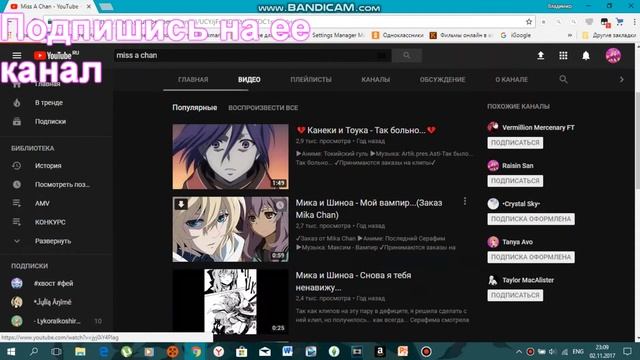Open Канеки и Тоука video thumbnail
The height and width of the screenshot is (360, 640).
coord(230,157)
